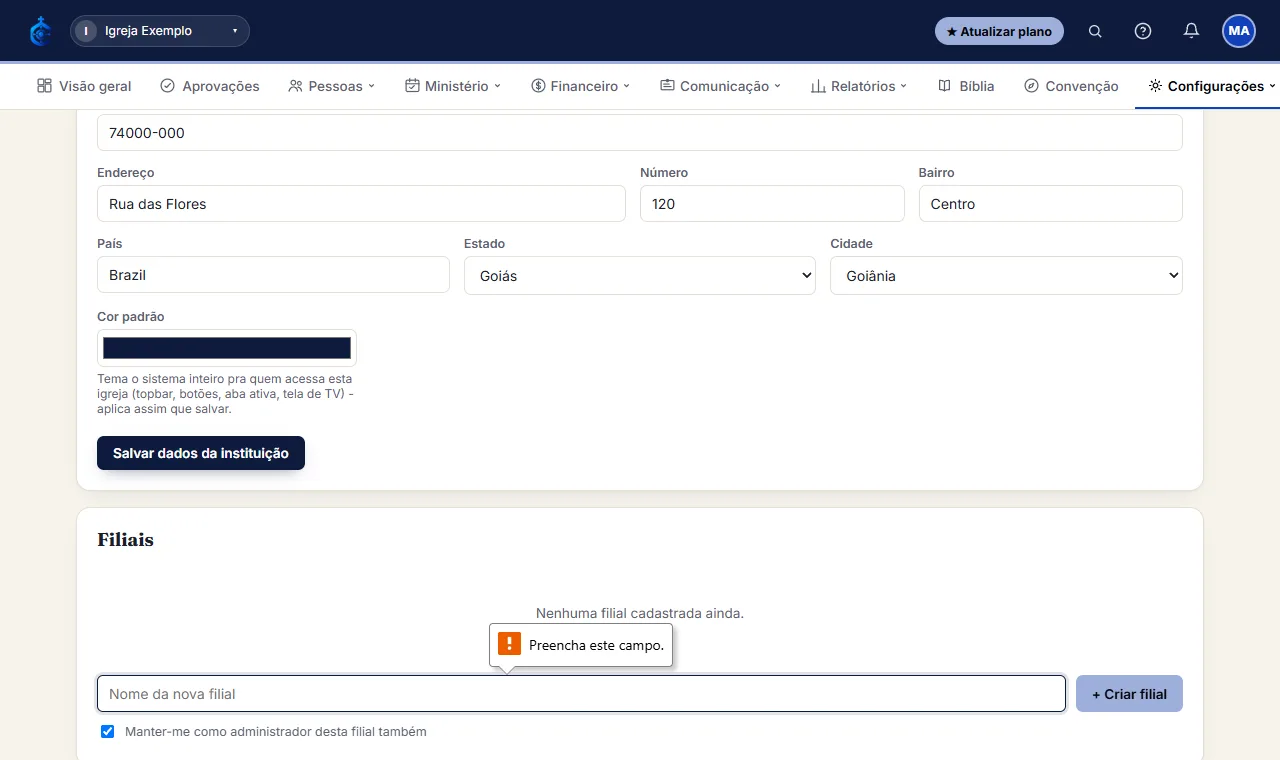This screenshot has height=760, width=1280.
Task: Click the 'I' badge of Igreja Exemplo
Action: pos(86,31)
